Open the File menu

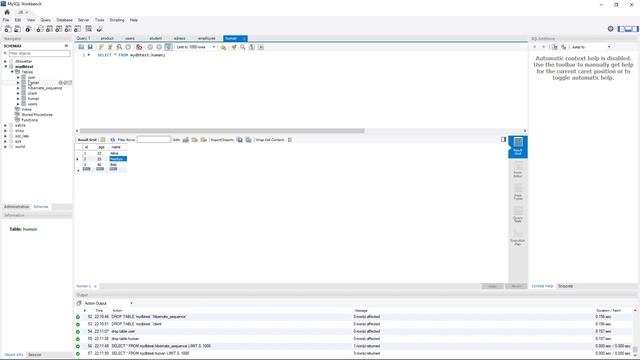pos(6,20)
